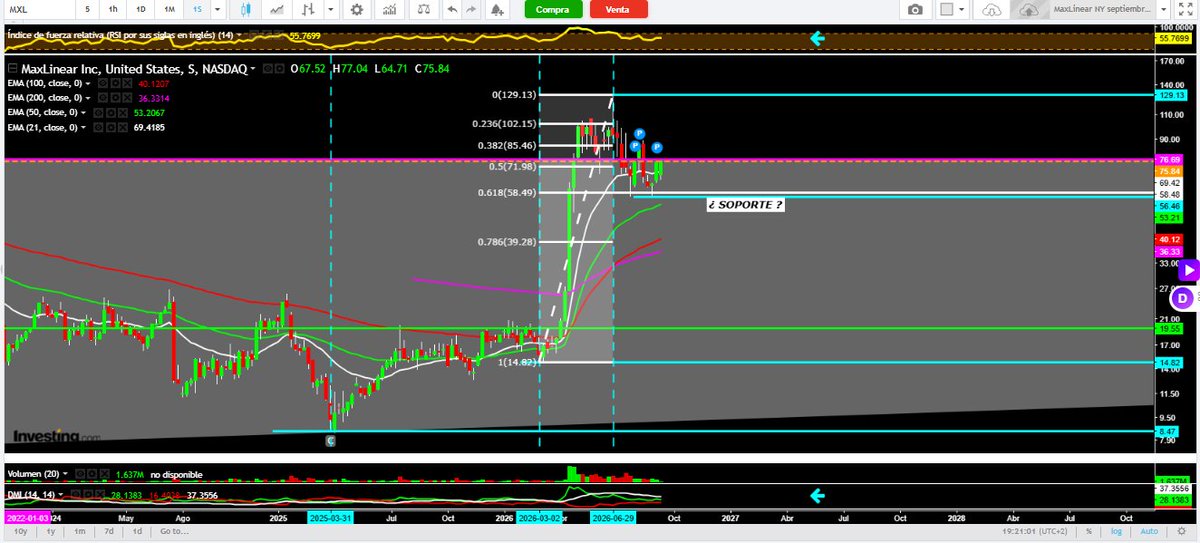Expand the RSI indicator legend dropdown arrow
The image size is (1200, 543).
click(x=239, y=35)
